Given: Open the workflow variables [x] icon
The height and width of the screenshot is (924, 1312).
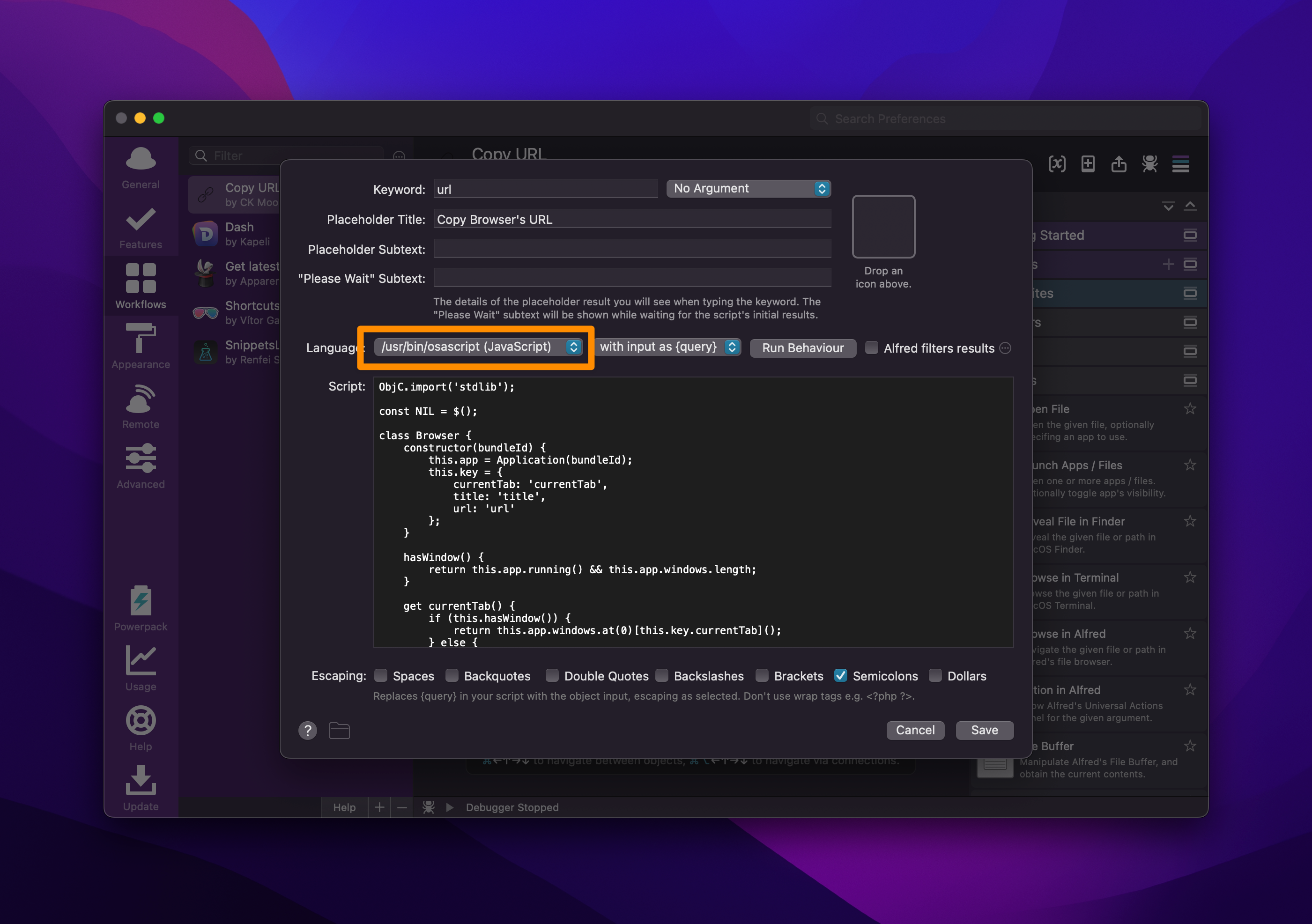Looking at the screenshot, I should (1057, 164).
